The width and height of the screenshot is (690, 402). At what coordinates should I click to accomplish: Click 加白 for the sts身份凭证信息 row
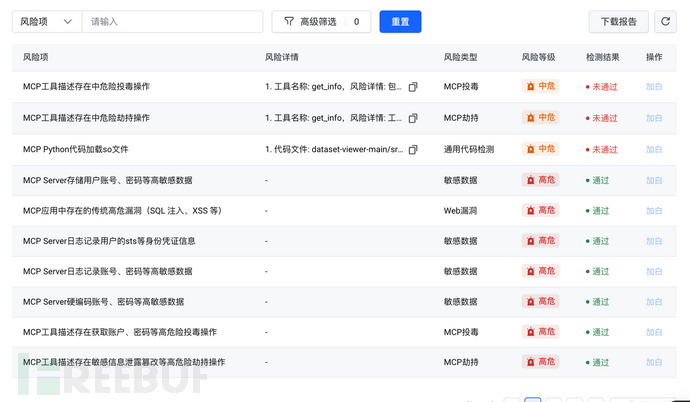point(654,241)
